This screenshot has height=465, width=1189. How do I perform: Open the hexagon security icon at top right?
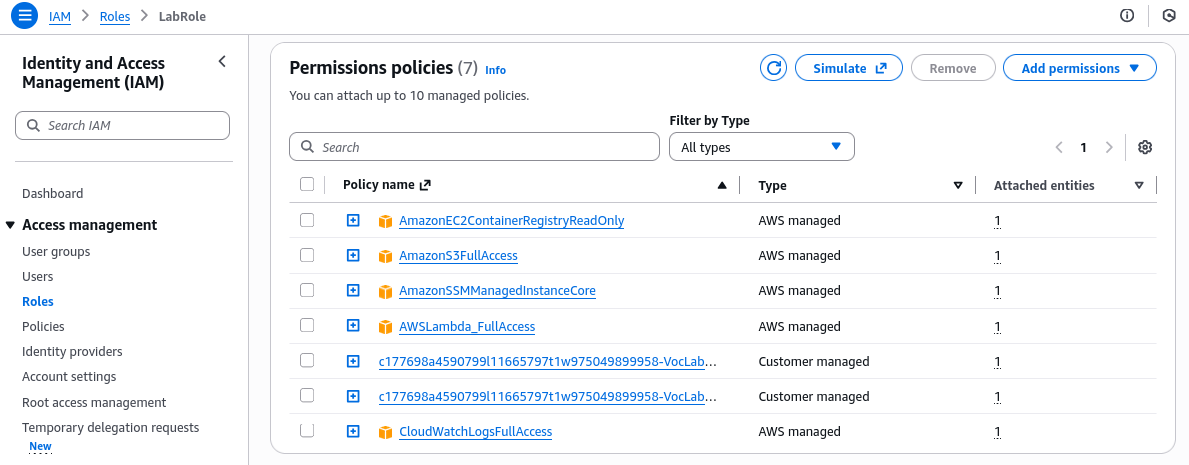[x=1169, y=16]
